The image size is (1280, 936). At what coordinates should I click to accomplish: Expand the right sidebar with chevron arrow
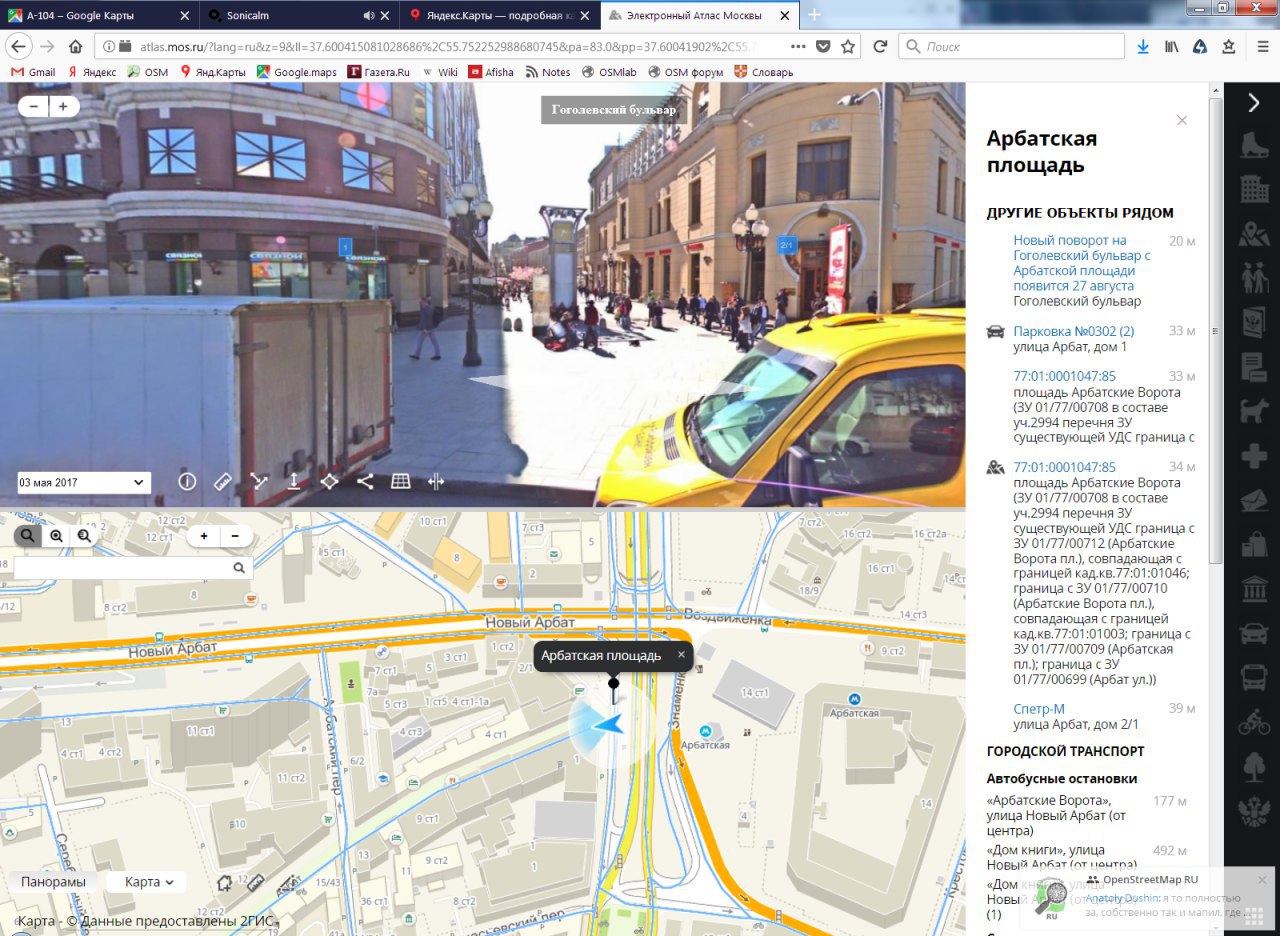tap(1254, 102)
